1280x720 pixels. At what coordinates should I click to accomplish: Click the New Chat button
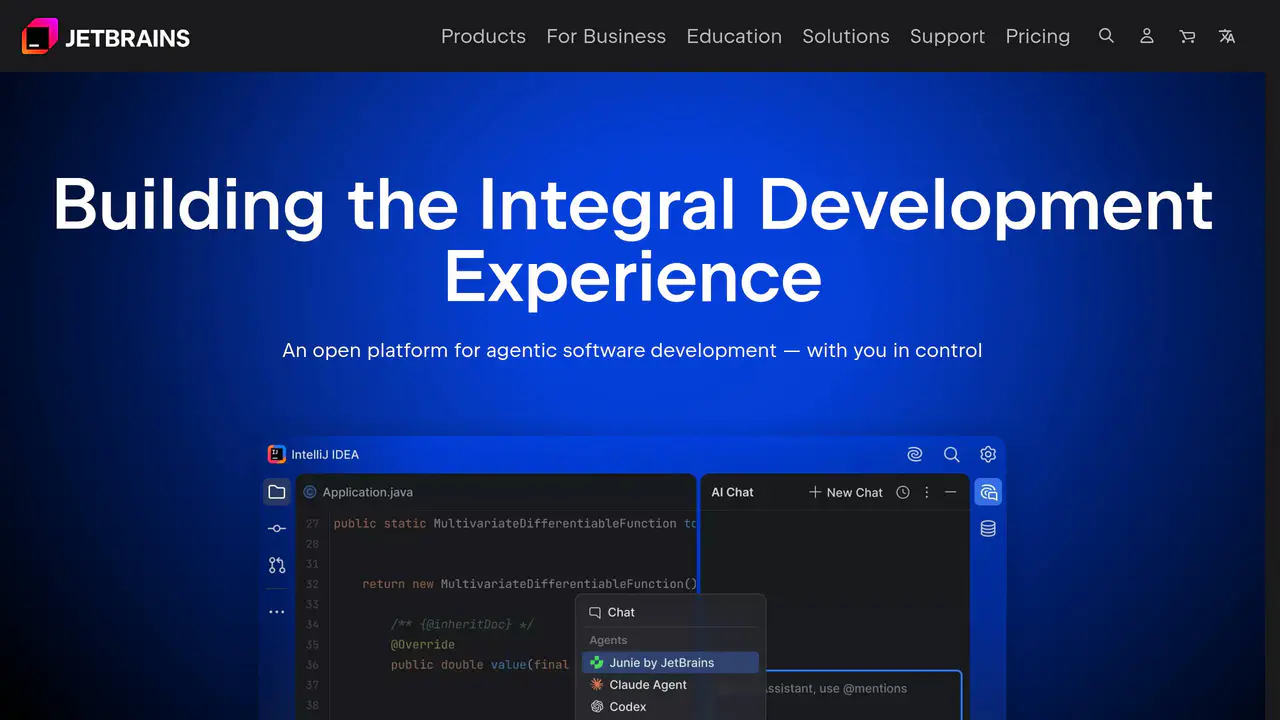click(846, 492)
